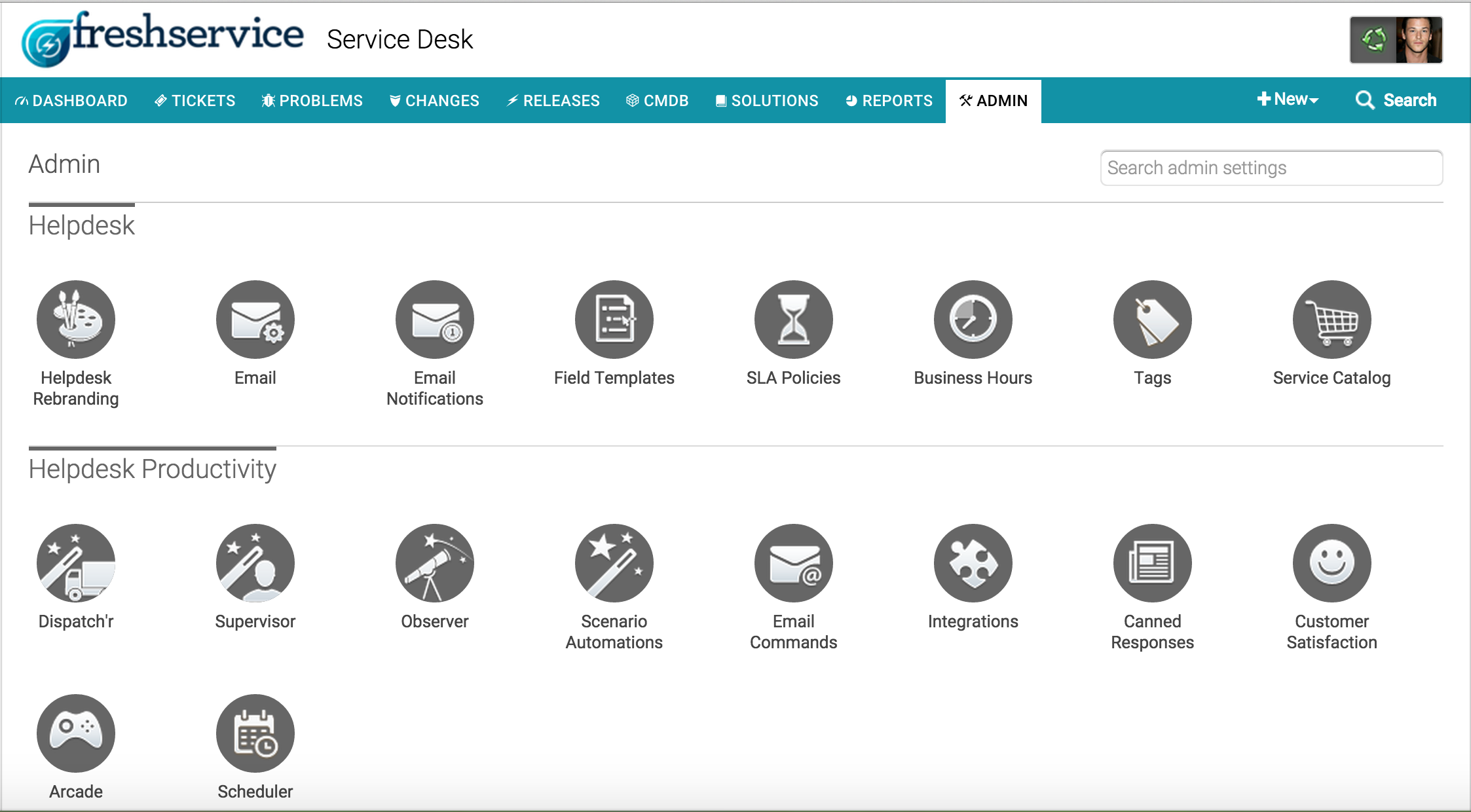Click the Helpdesk Rebranding label

(x=76, y=388)
